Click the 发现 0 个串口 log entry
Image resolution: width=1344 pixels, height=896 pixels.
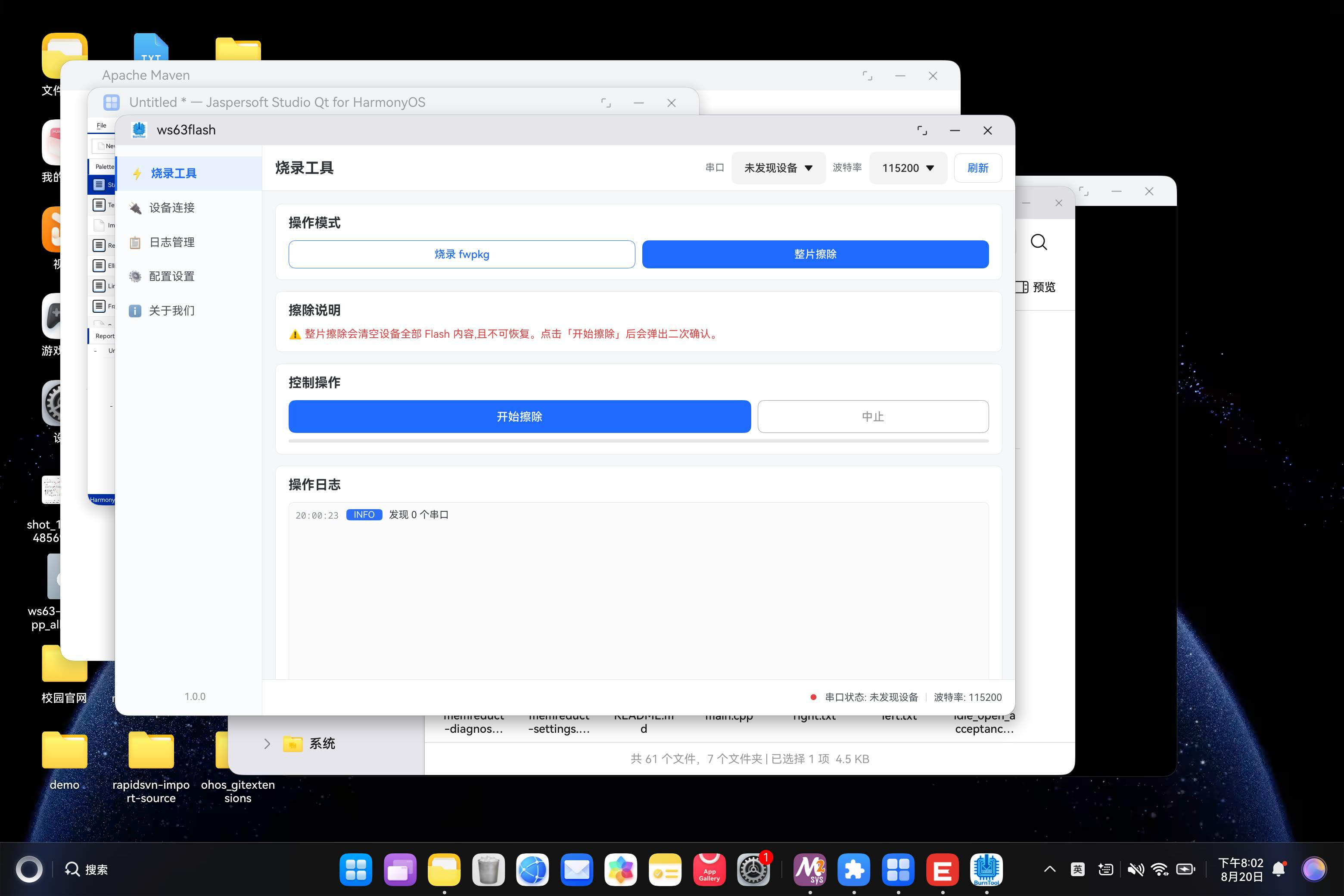pyautogui.click(x=419, y=515)
